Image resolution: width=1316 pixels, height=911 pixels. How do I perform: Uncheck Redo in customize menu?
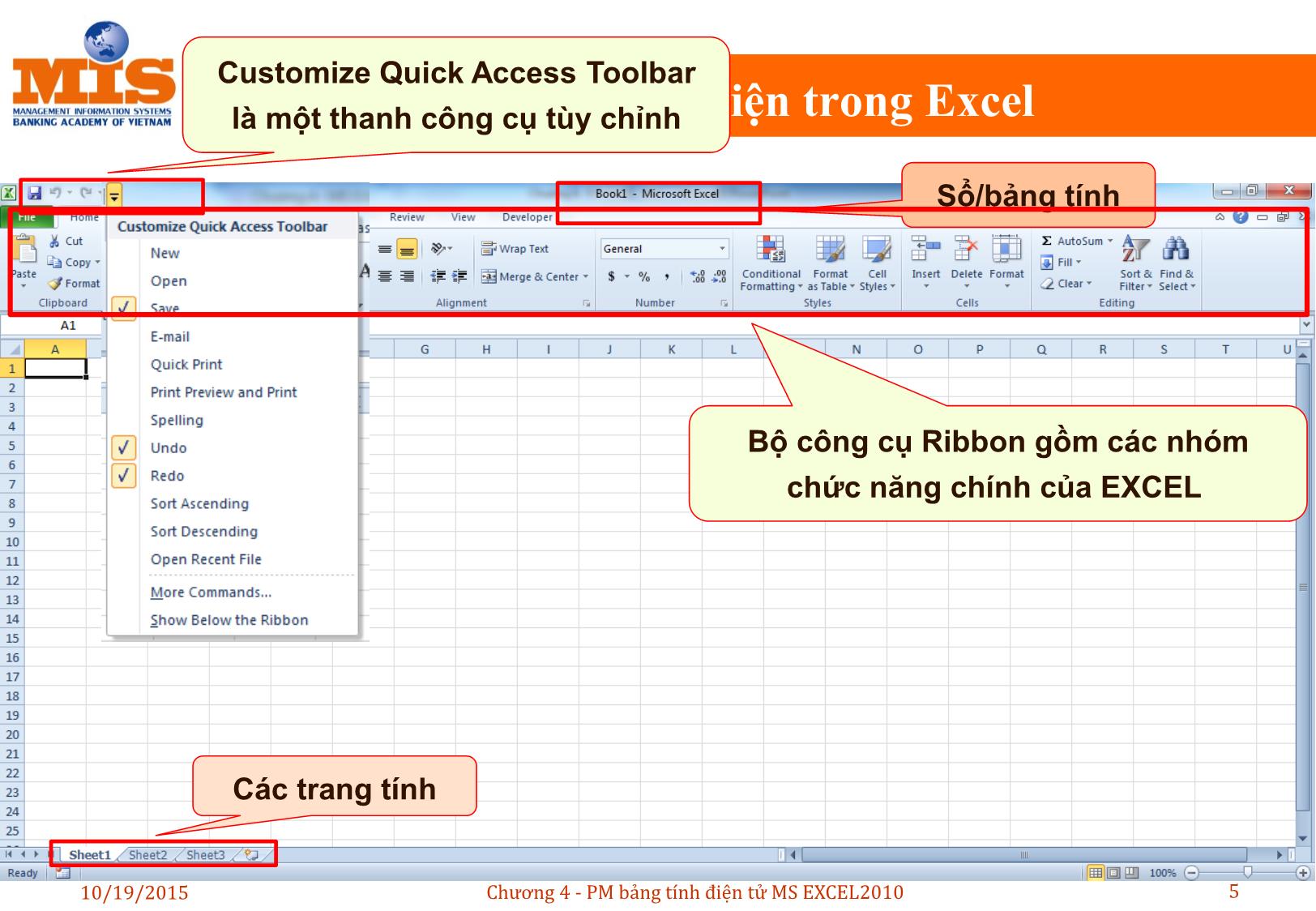pyautogui.click(x=233, y=476)
